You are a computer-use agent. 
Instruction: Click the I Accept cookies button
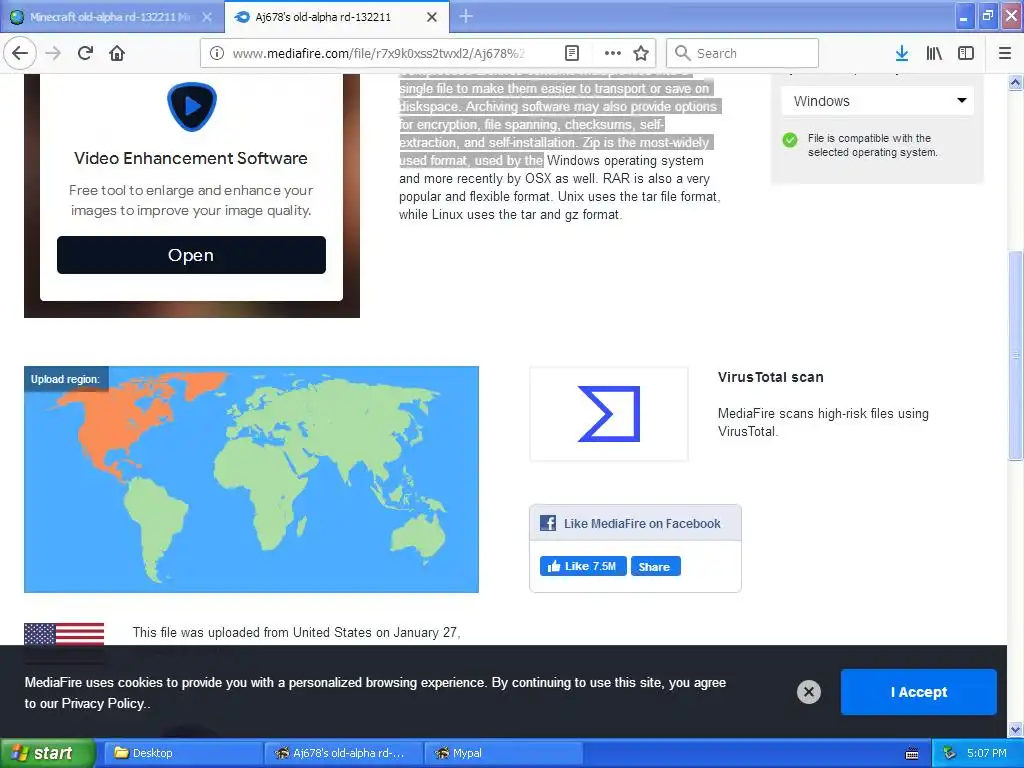pyautogui.click(x=919, y=692)
